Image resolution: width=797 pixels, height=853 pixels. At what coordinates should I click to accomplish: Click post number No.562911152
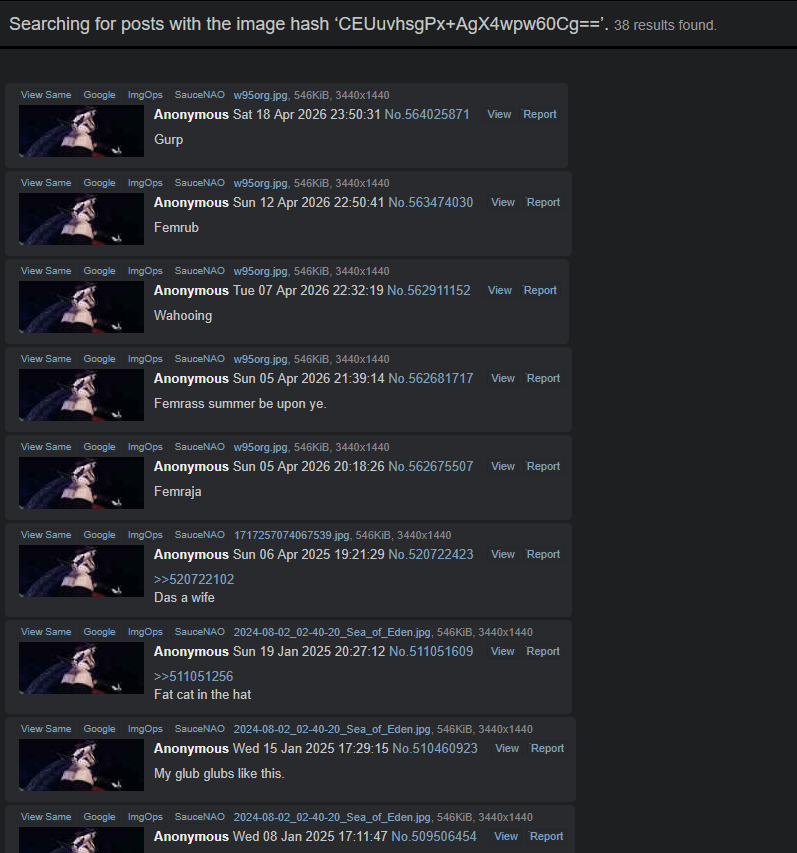click(429, 290)
